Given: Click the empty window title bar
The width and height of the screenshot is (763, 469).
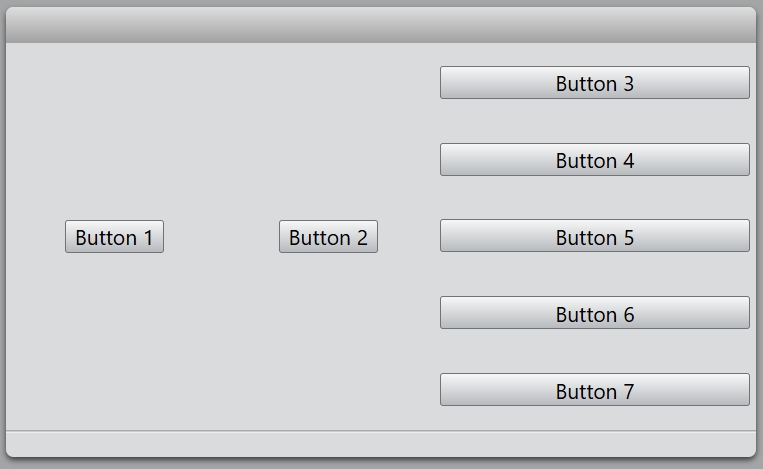Looking at the screenshot, I should click(x=380, y=25).
